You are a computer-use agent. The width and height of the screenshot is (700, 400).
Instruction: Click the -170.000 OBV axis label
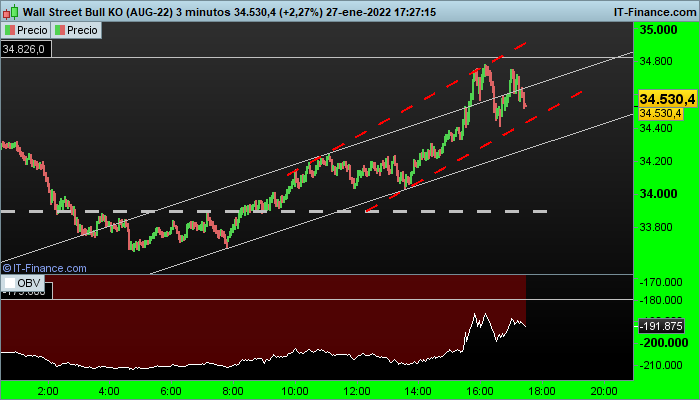661,282
